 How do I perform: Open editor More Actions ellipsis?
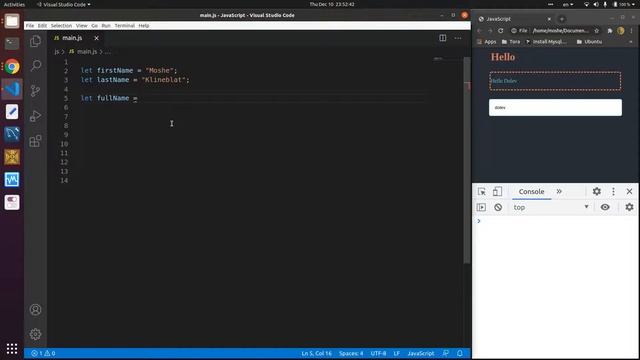coord(458,38)
